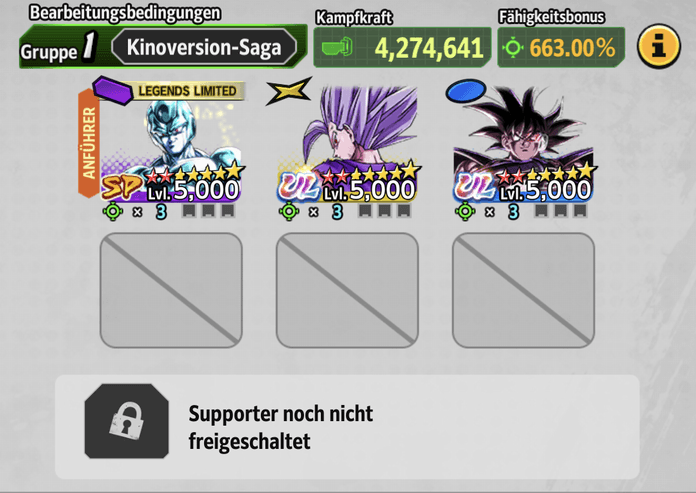
Task: Click the green Kampfkraft fist icon
Action: click(337, 47)
